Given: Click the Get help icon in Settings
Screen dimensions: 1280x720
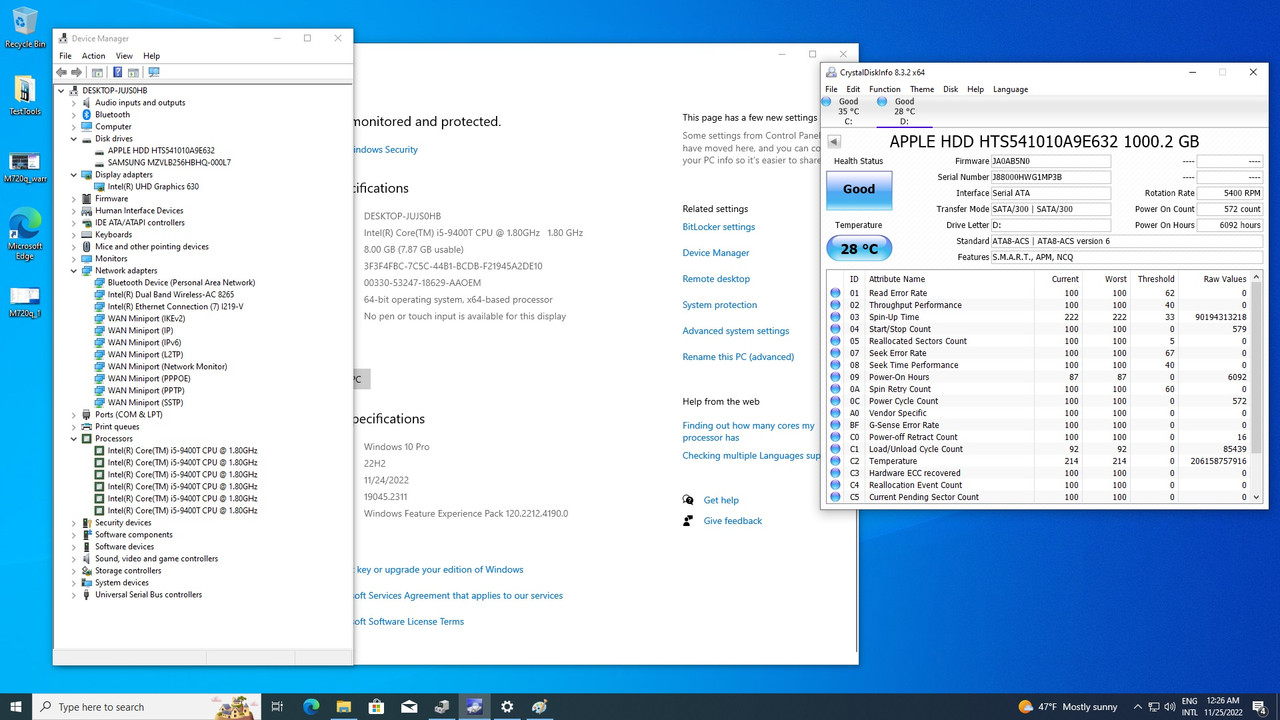Looking at the screenshot, I should pos(688,500).
